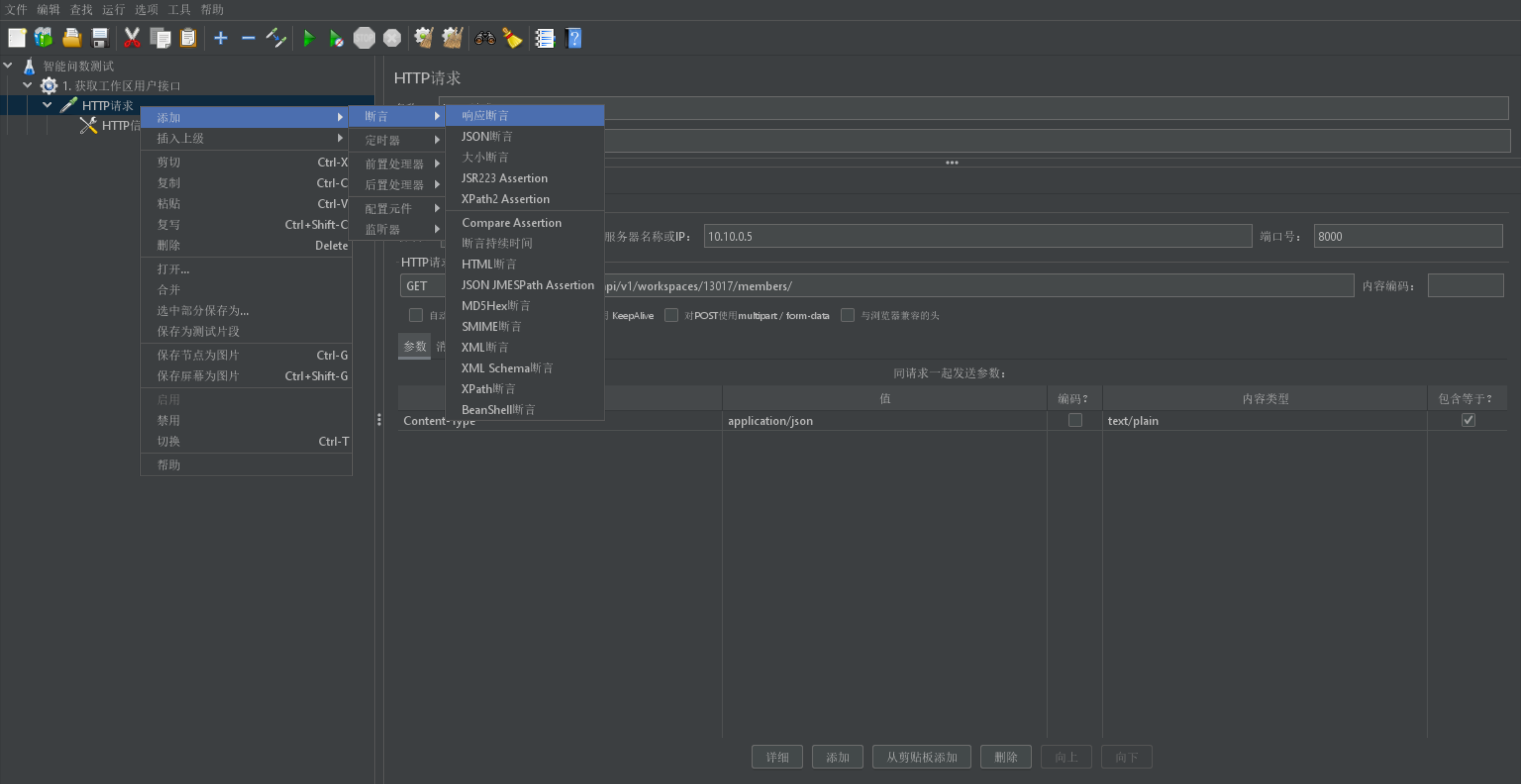Toggle 编码? checkbox in Content-Type row
The image size is (1521, 784).
[x=1075, y=421]
